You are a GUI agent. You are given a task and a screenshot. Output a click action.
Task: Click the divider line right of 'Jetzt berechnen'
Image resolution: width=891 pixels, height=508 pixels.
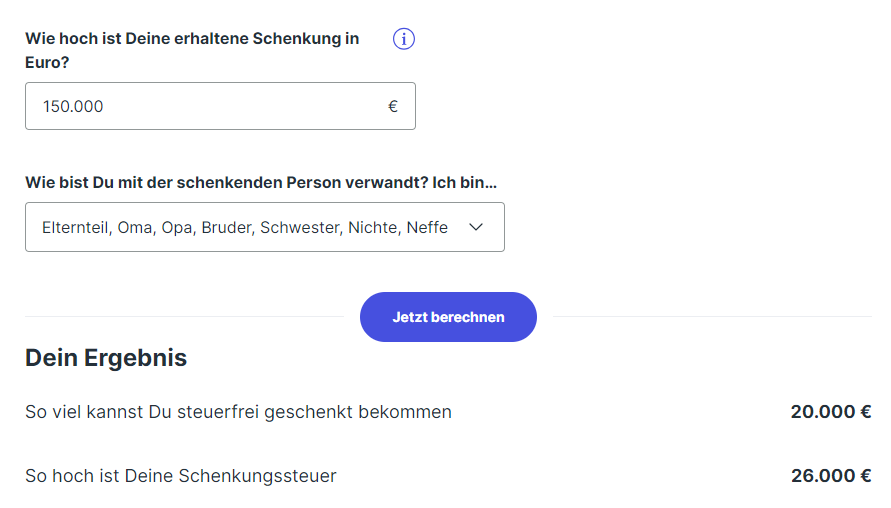(x=710, y=317)
